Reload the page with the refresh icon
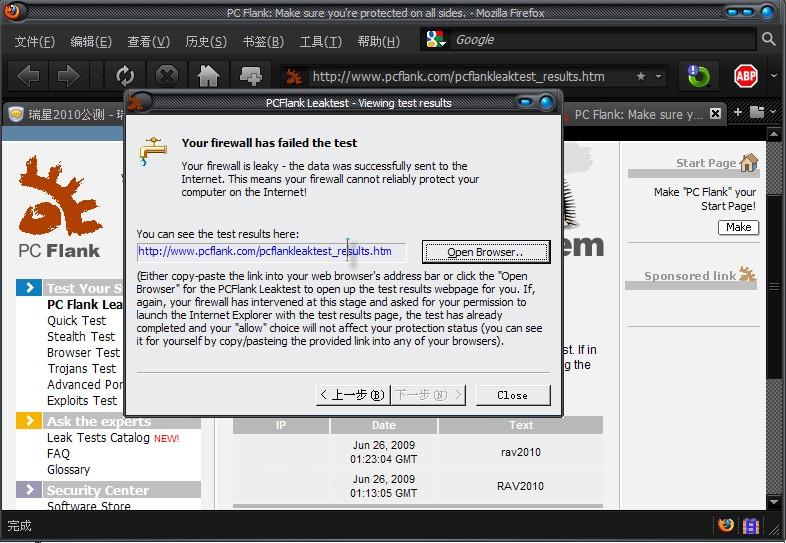Viewport: 786px width, 543px height. pyautogui.click(x=125, y=77)
